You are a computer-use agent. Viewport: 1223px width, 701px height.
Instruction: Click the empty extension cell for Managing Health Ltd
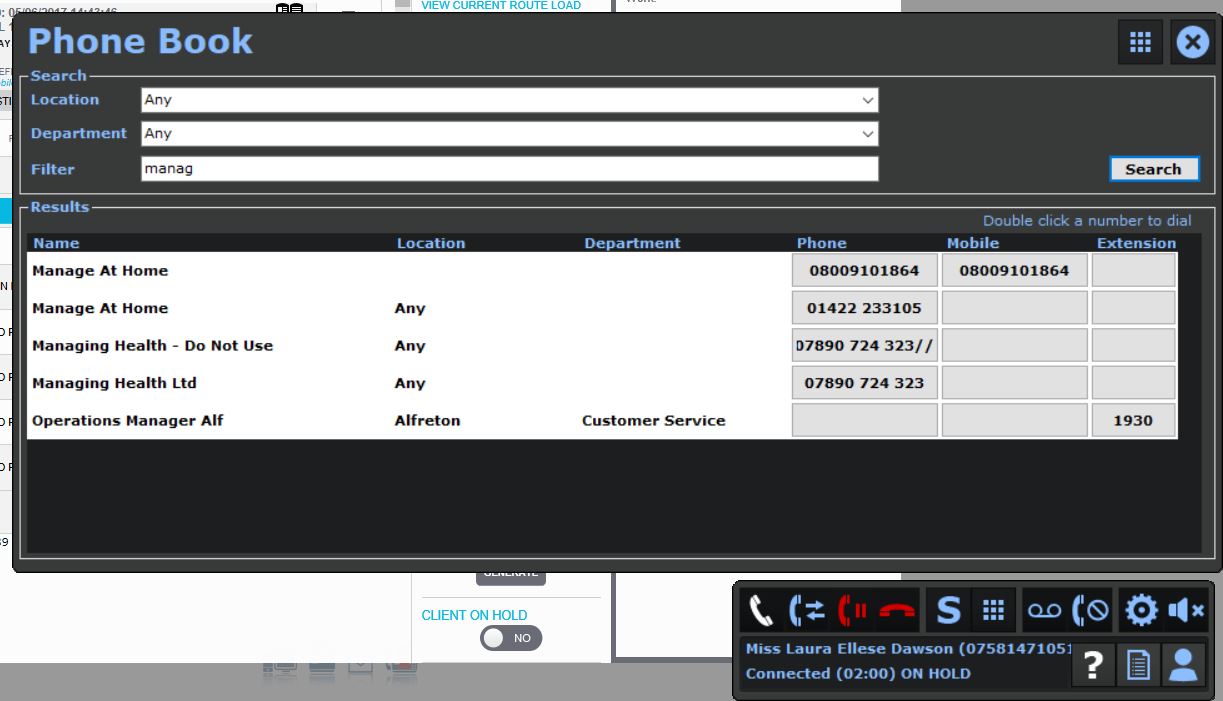click(1134, 383)
